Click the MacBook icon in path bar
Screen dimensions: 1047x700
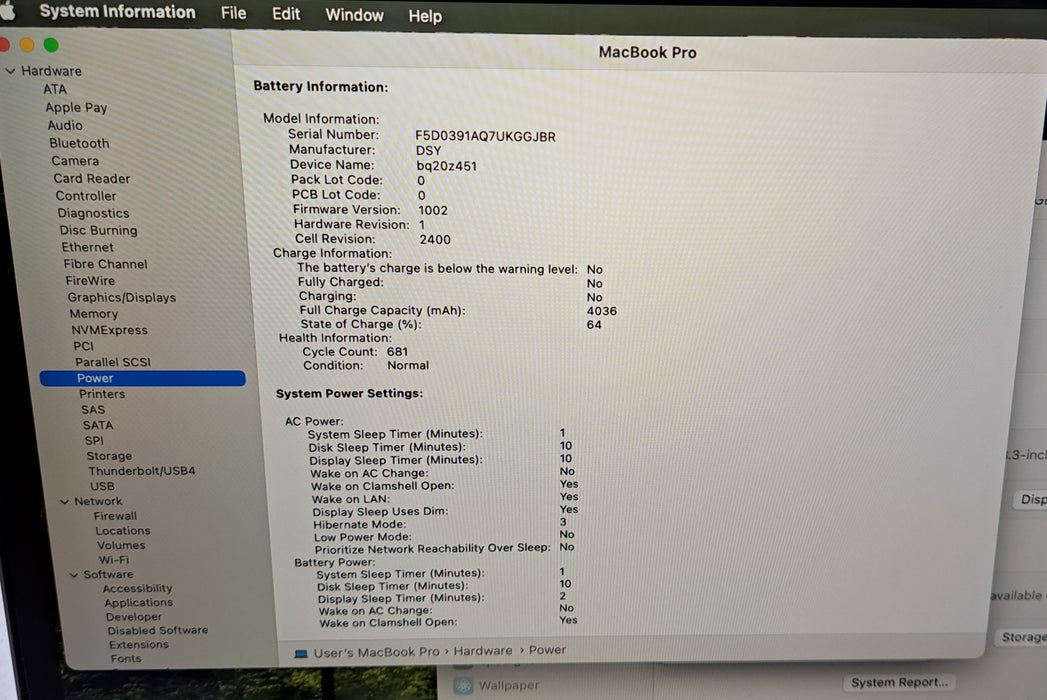(301, 653)
